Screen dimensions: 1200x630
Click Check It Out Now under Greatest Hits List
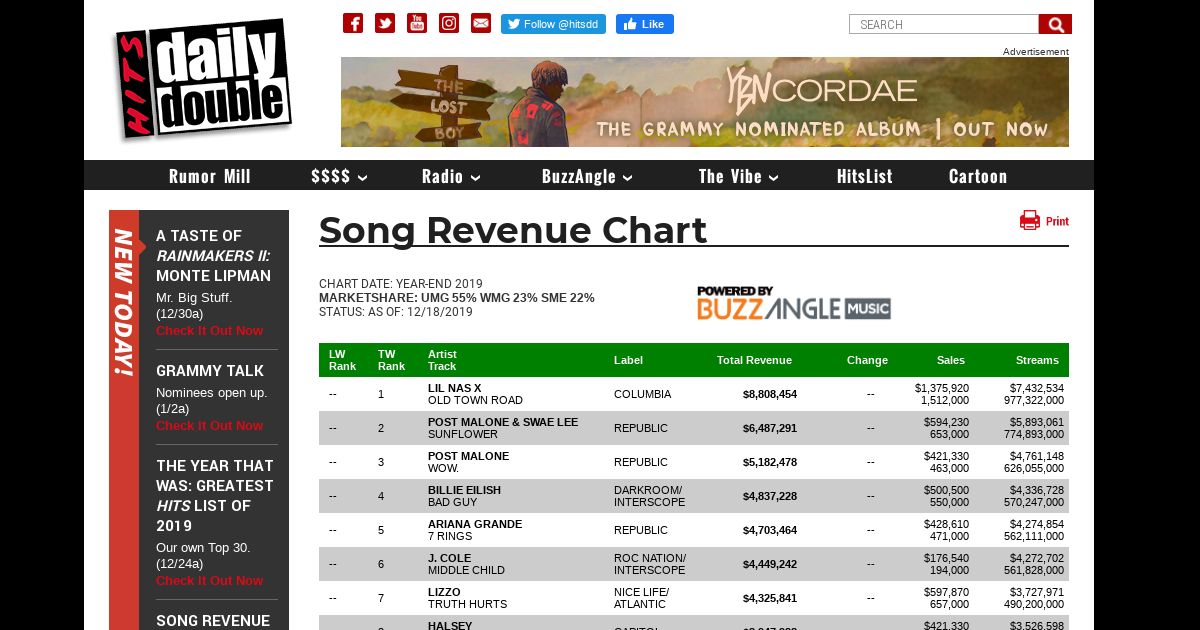point(209,581)
